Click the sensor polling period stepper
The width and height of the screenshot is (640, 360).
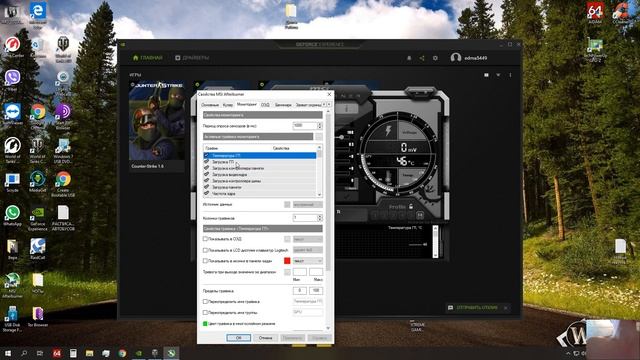pos(320,126)
